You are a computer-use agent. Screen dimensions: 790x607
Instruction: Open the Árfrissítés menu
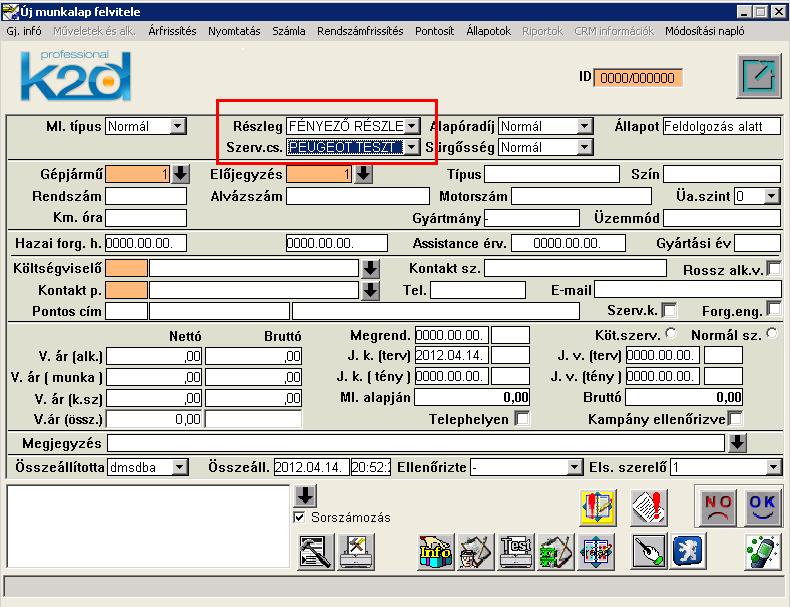point(172,31)
